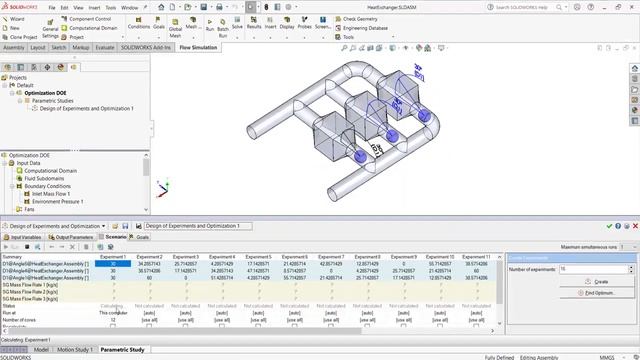The image size is (640, 360).
Task: Switch to the Output Parameters tab
Action: pos(71,237)
